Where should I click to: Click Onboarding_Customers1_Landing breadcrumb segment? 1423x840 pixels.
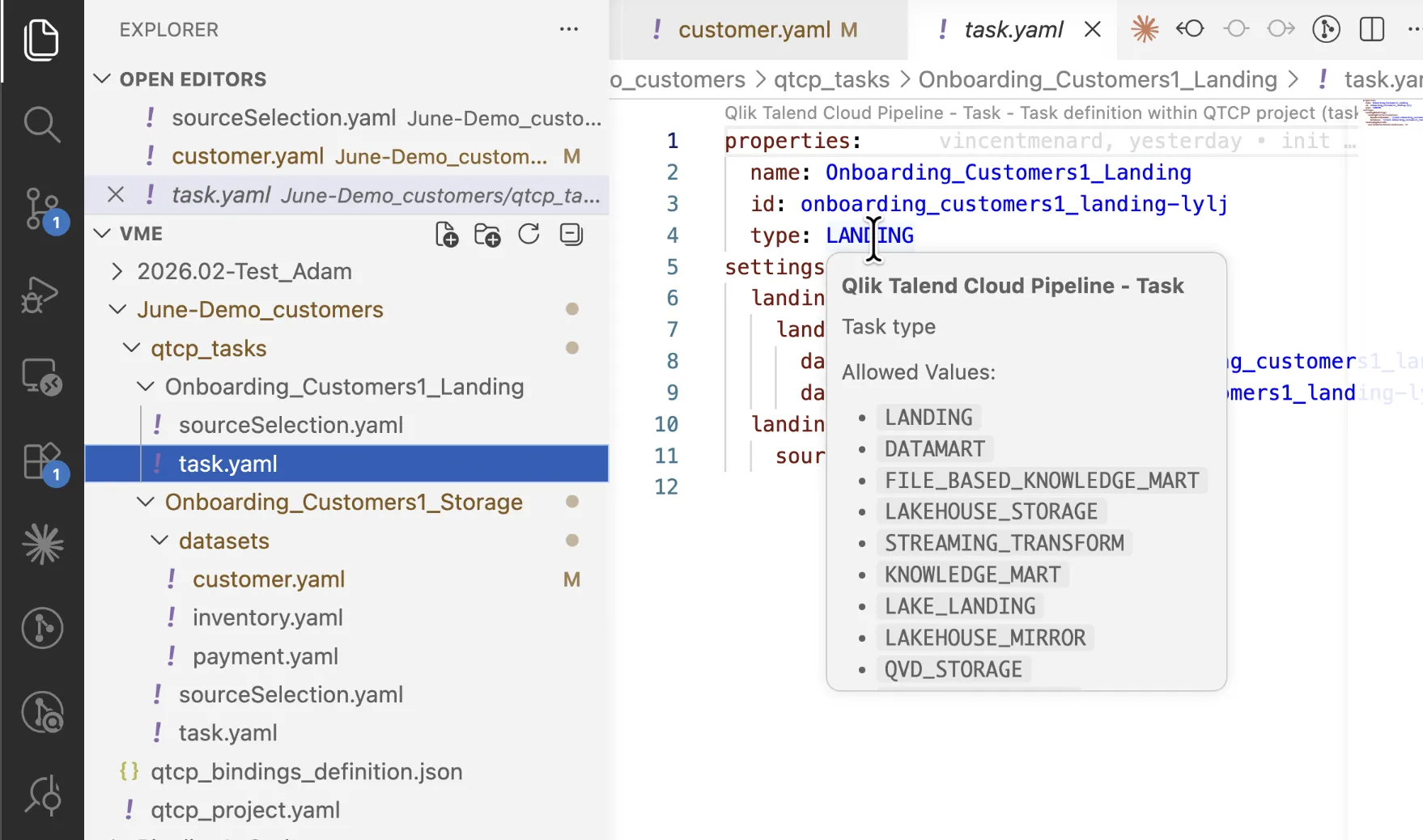point(1097,79)
